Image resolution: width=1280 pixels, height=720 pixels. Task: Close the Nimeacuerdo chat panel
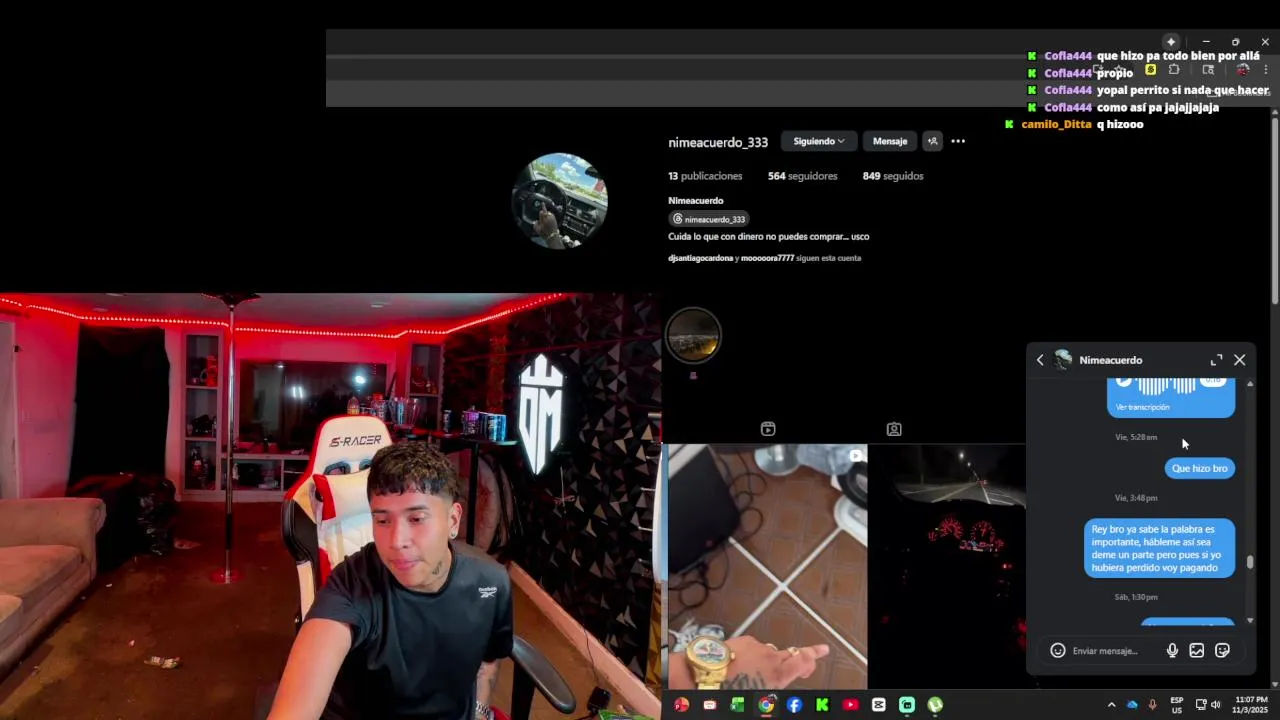tap(1240, 360)
